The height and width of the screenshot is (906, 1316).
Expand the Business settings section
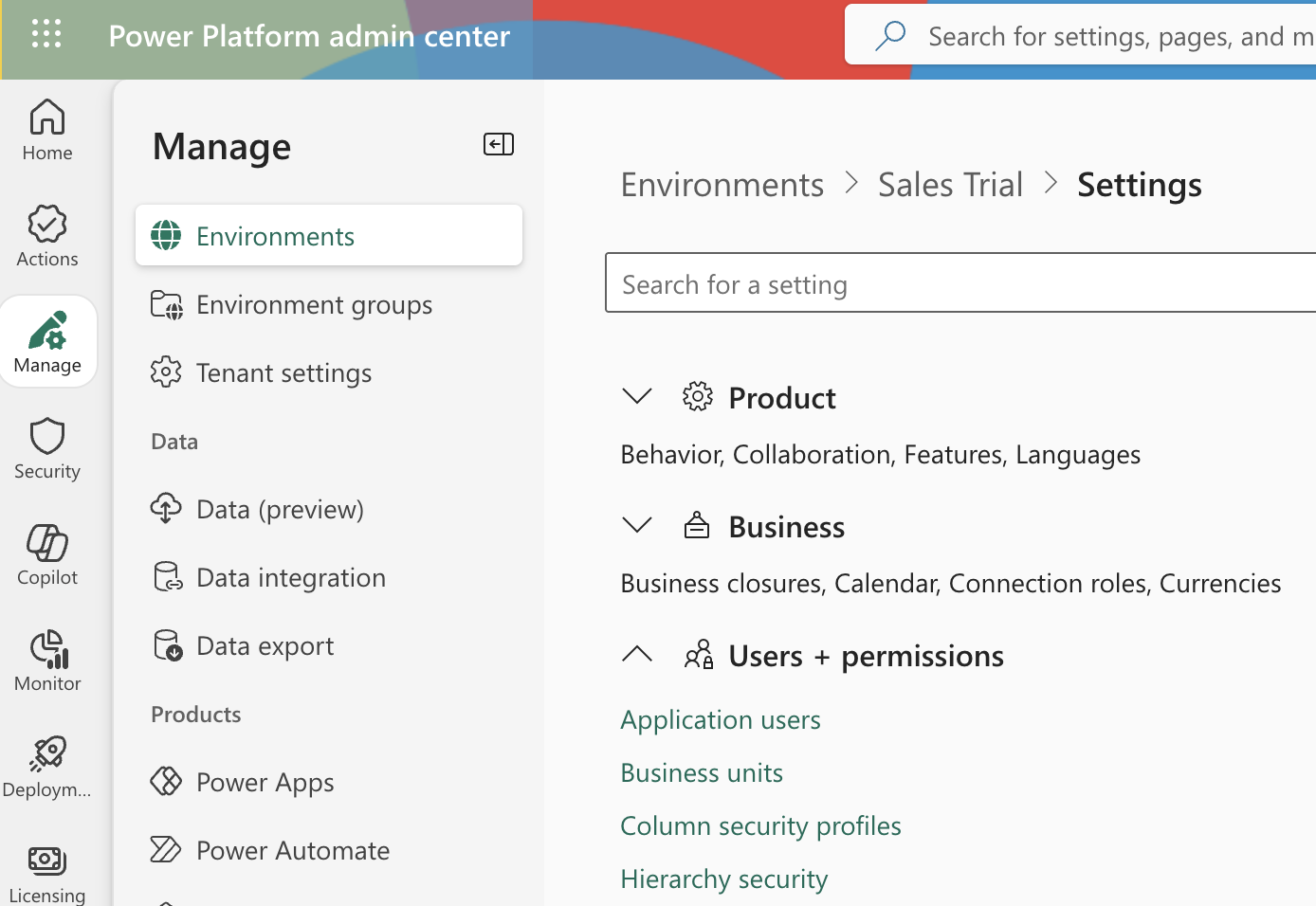(637, 526)
